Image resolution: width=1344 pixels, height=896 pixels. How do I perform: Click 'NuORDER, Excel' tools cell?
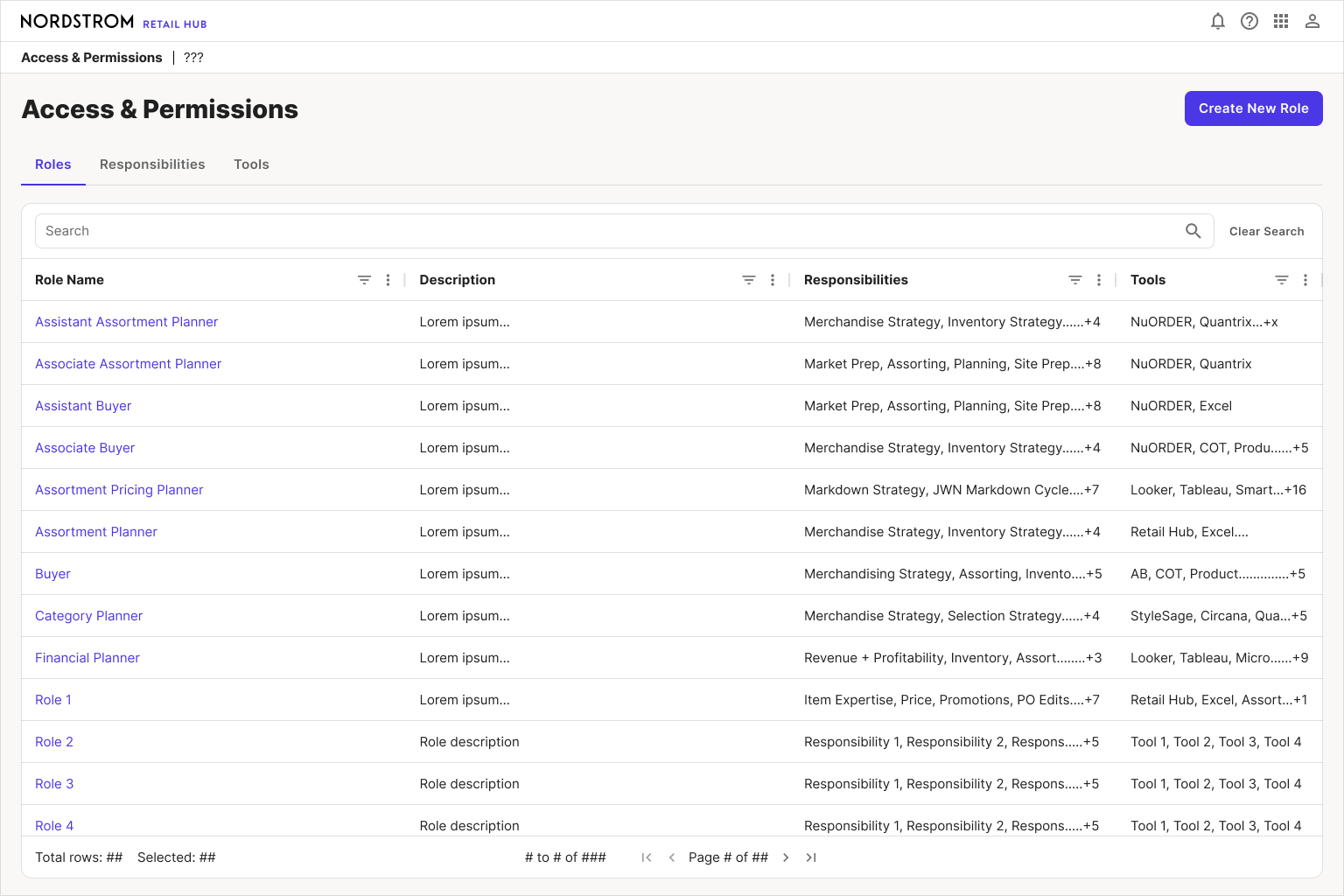coord(1181,406)
